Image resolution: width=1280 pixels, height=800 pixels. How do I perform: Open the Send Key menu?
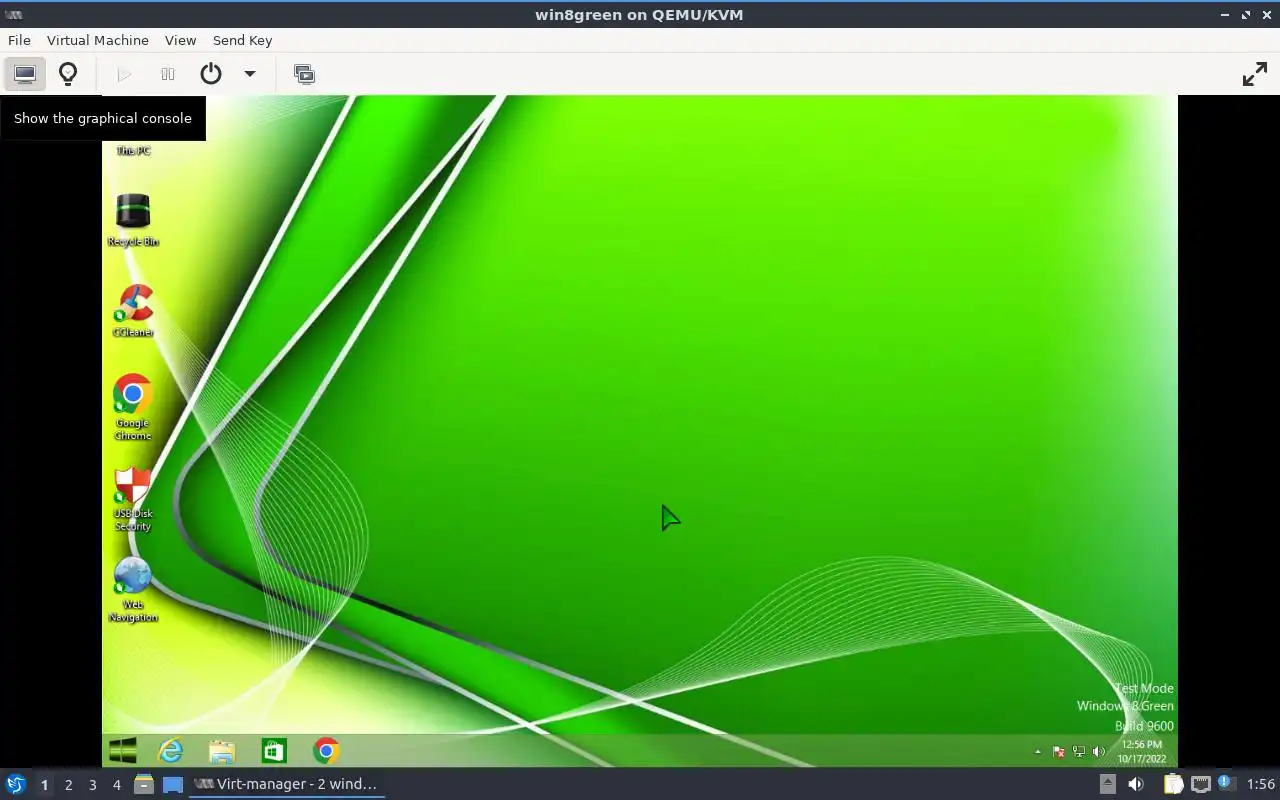click(x=242, y=40)
